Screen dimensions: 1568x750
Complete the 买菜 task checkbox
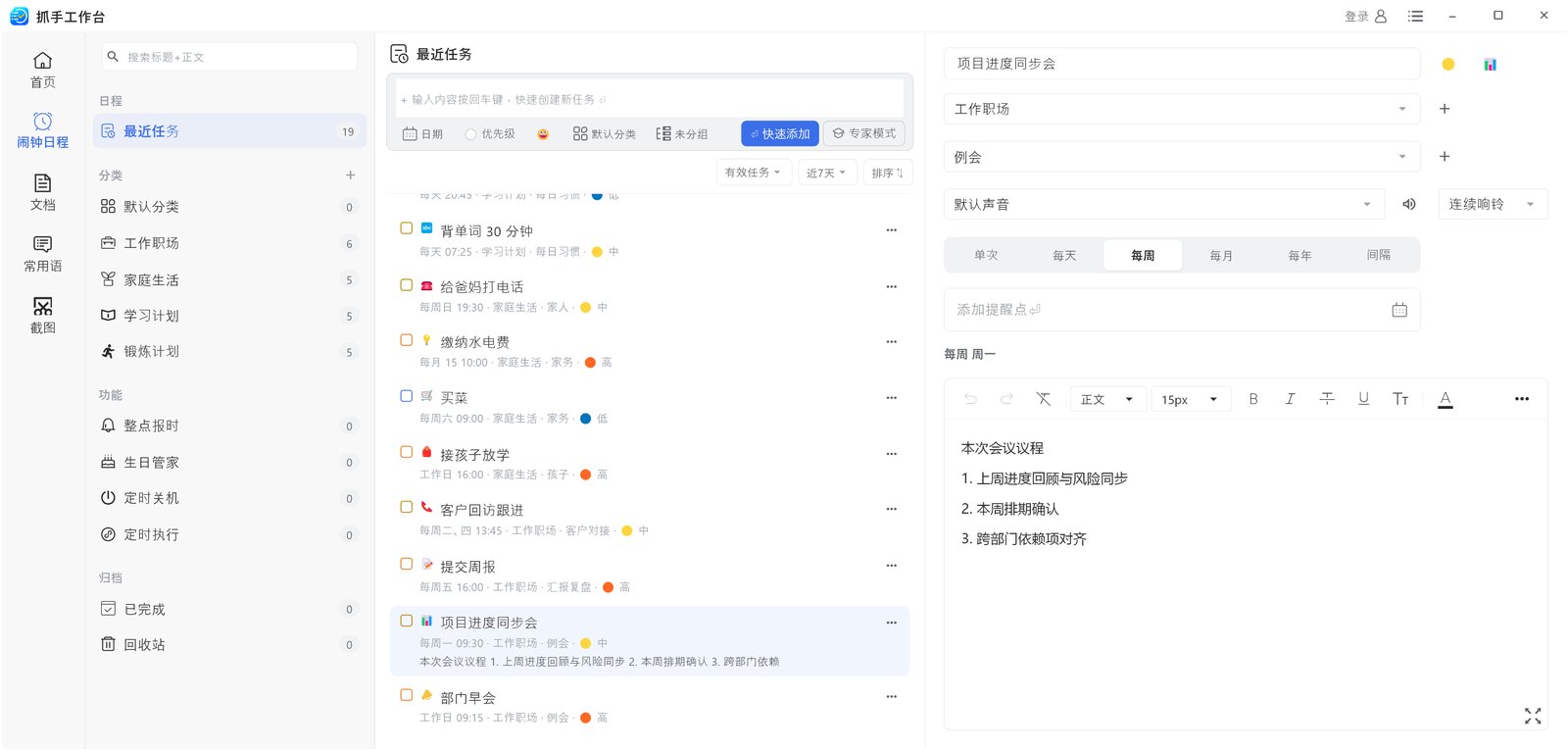pos(406,396)
